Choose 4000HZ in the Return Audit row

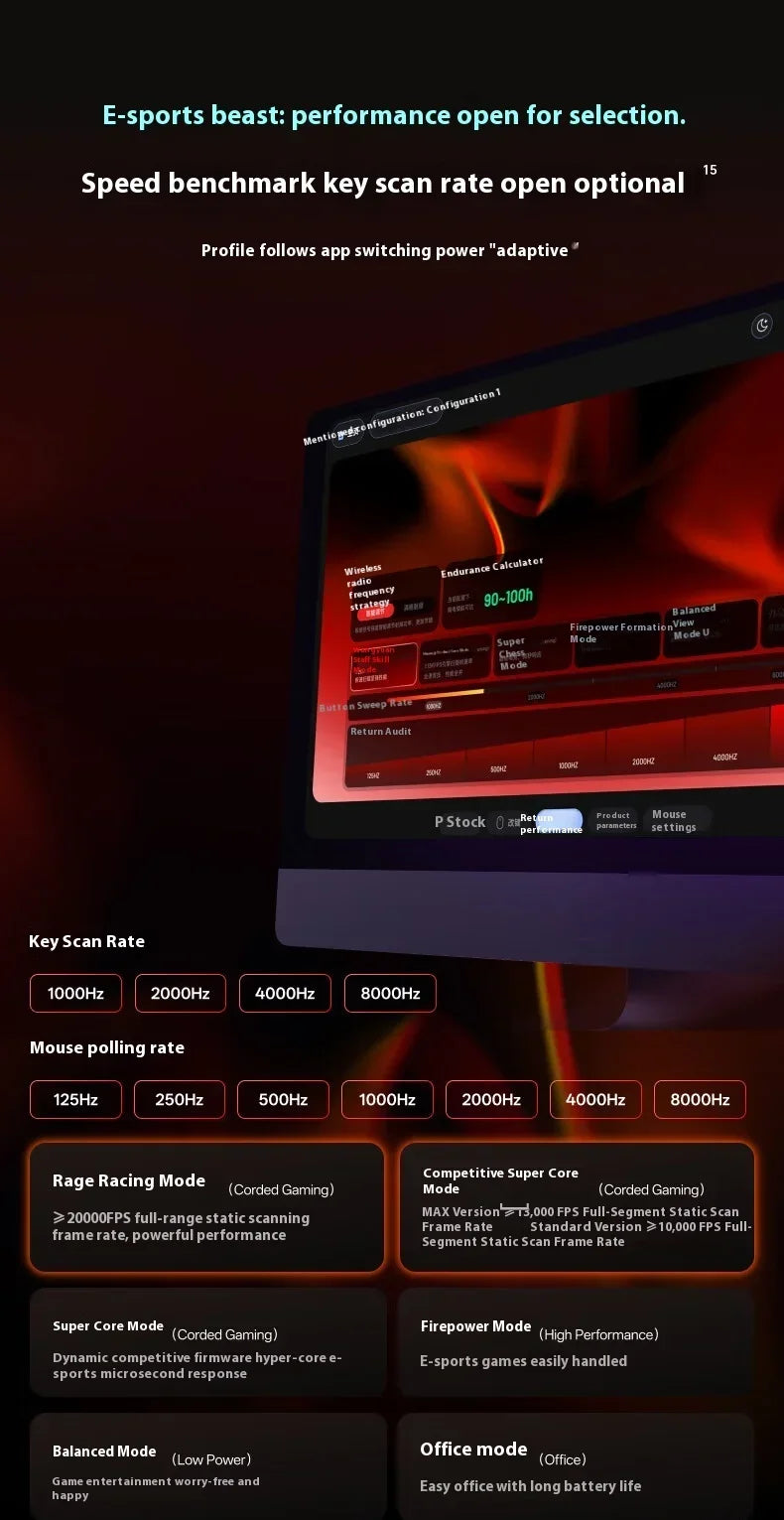(725, 758)
